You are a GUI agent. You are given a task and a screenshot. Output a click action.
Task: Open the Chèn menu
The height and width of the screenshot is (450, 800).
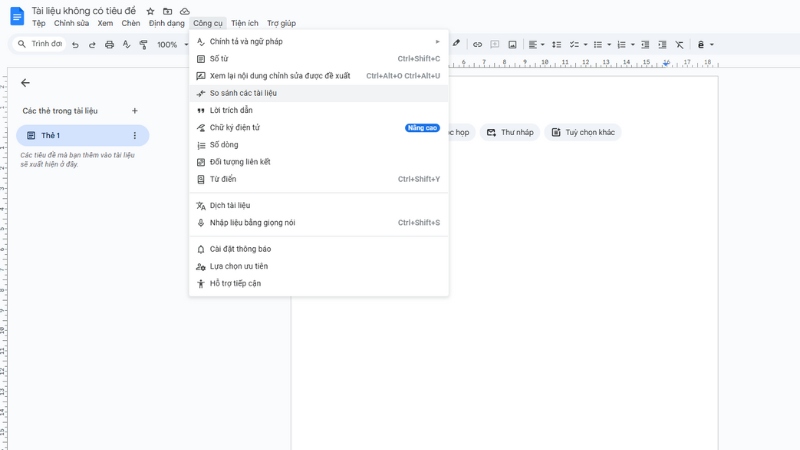pyautogui.click(x=131, y=23)
